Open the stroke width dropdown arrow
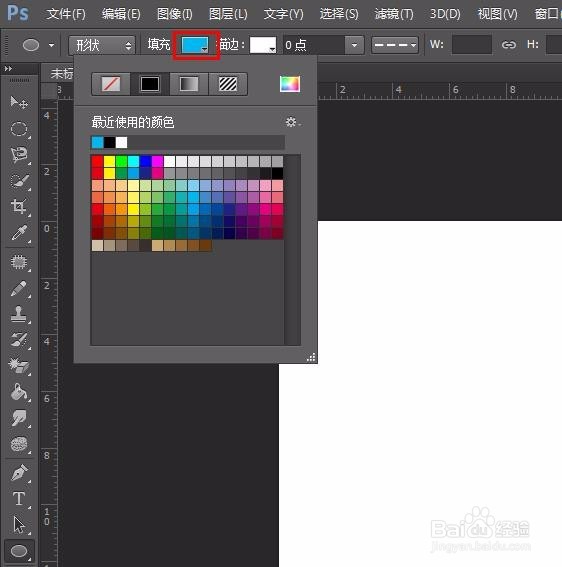This screenshot has width=562, height=567. (354, 45)
